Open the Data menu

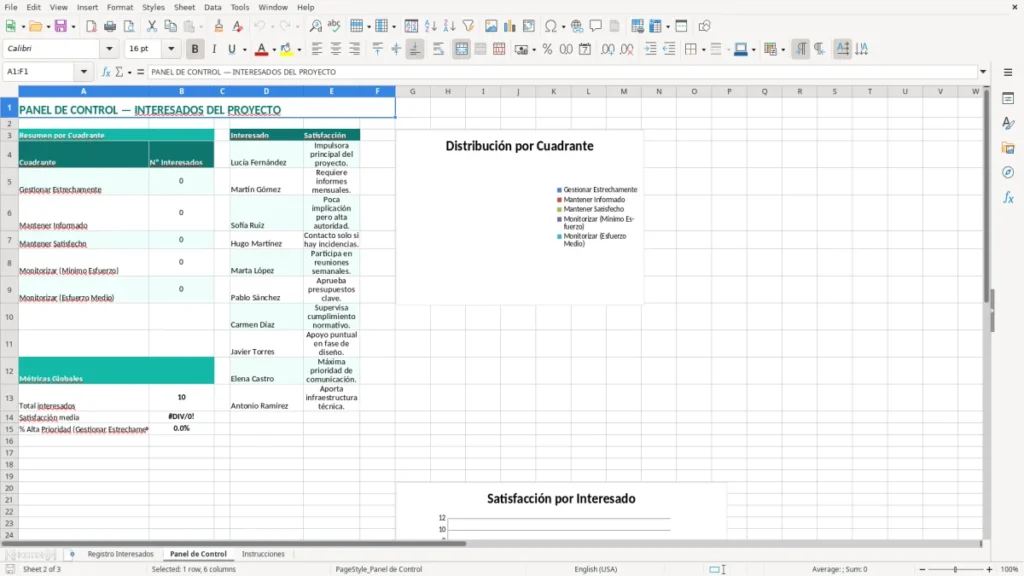(212, 7)
